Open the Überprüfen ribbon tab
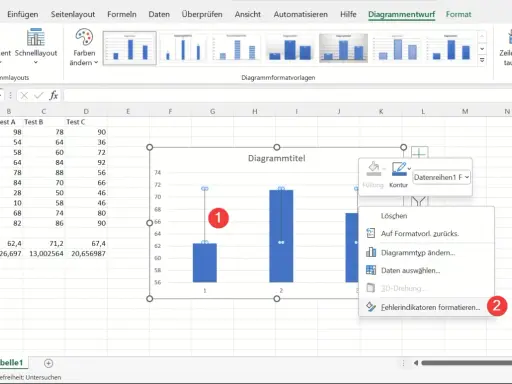512x384 pixels. coord(202,14)
